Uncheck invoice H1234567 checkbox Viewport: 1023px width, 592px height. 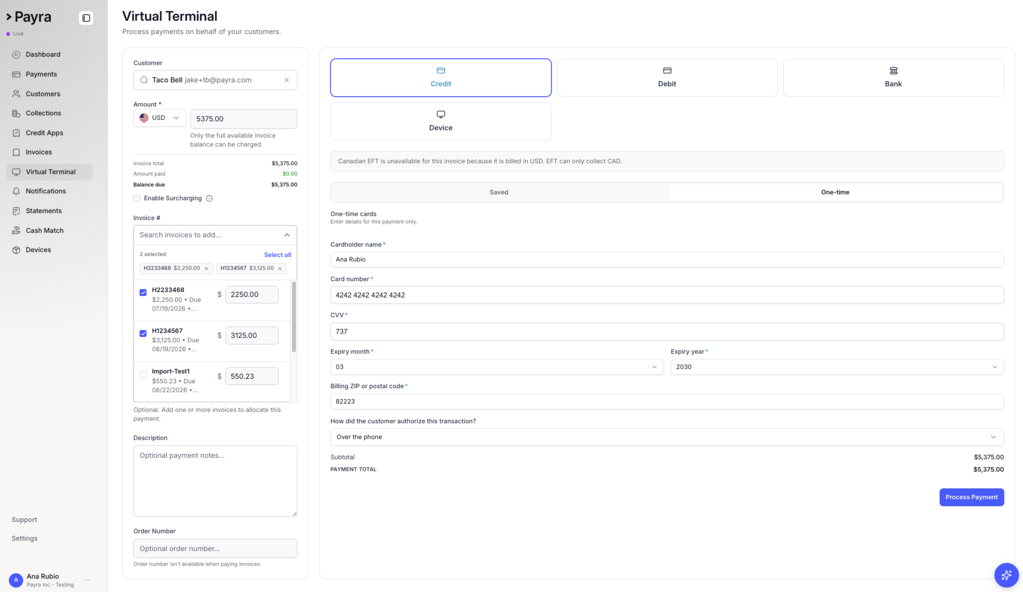[x=143, y=334]
